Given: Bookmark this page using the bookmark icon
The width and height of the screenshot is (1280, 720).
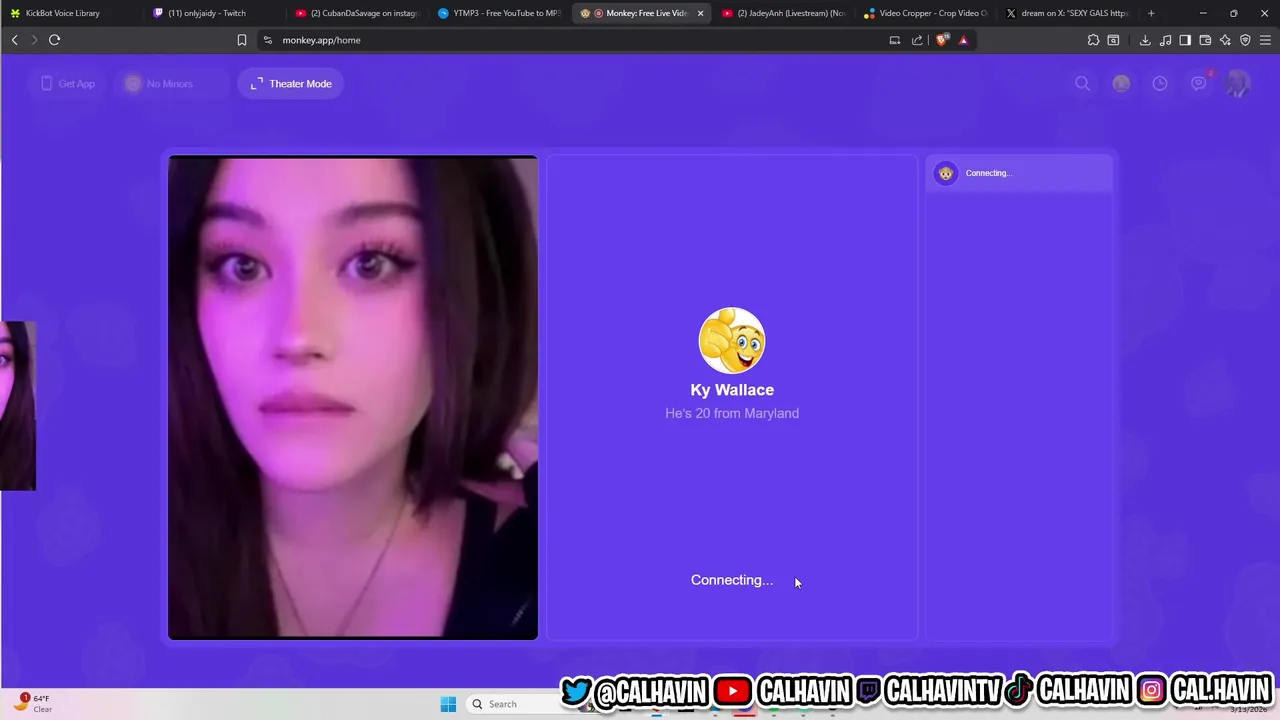Looking at the screenshot, I should click(x=242, y=40).
